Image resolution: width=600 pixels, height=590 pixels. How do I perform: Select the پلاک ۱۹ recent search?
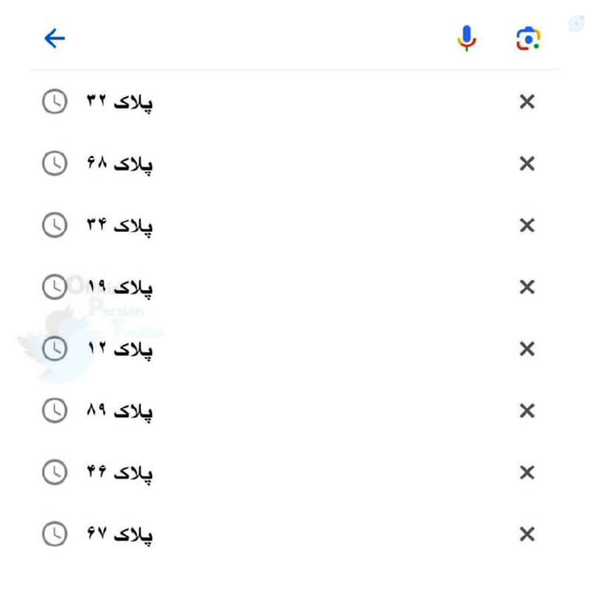(x=119, y=288)
